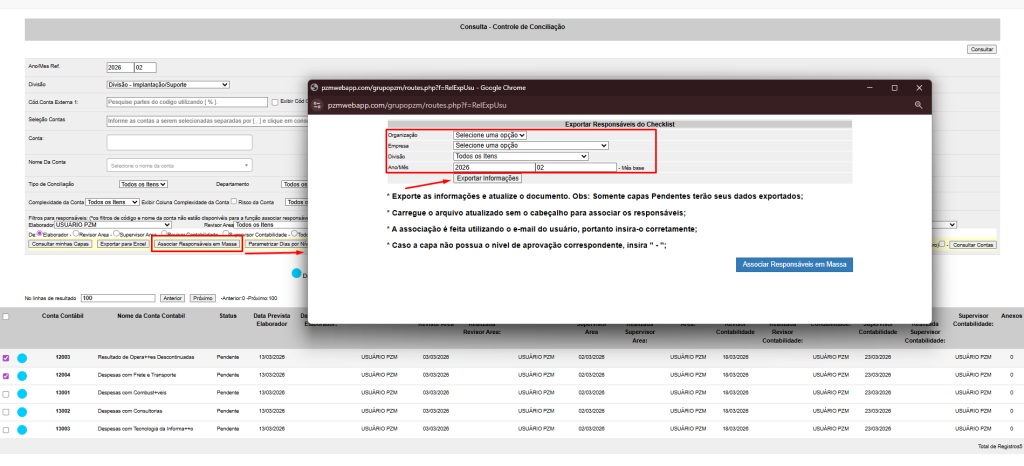Click the blue status circle for account 12003
Screen dimensions: 1024x466
pyautogui.click(x=21, y=357)
